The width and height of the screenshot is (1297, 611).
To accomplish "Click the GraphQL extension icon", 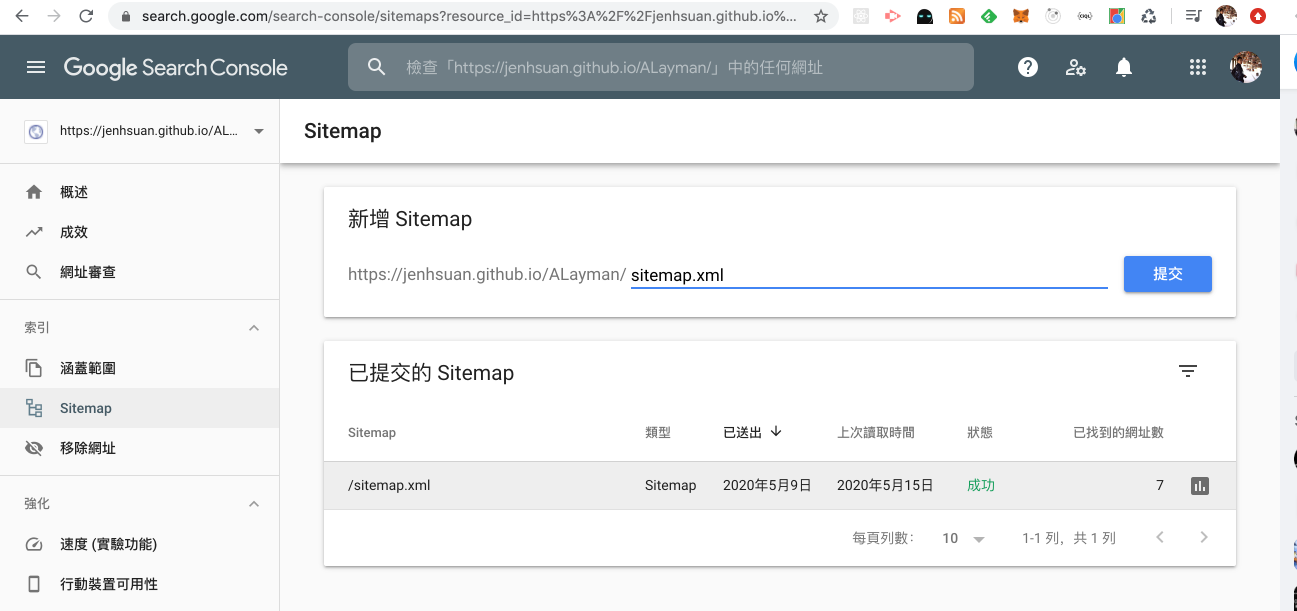I will point(1085,16).
